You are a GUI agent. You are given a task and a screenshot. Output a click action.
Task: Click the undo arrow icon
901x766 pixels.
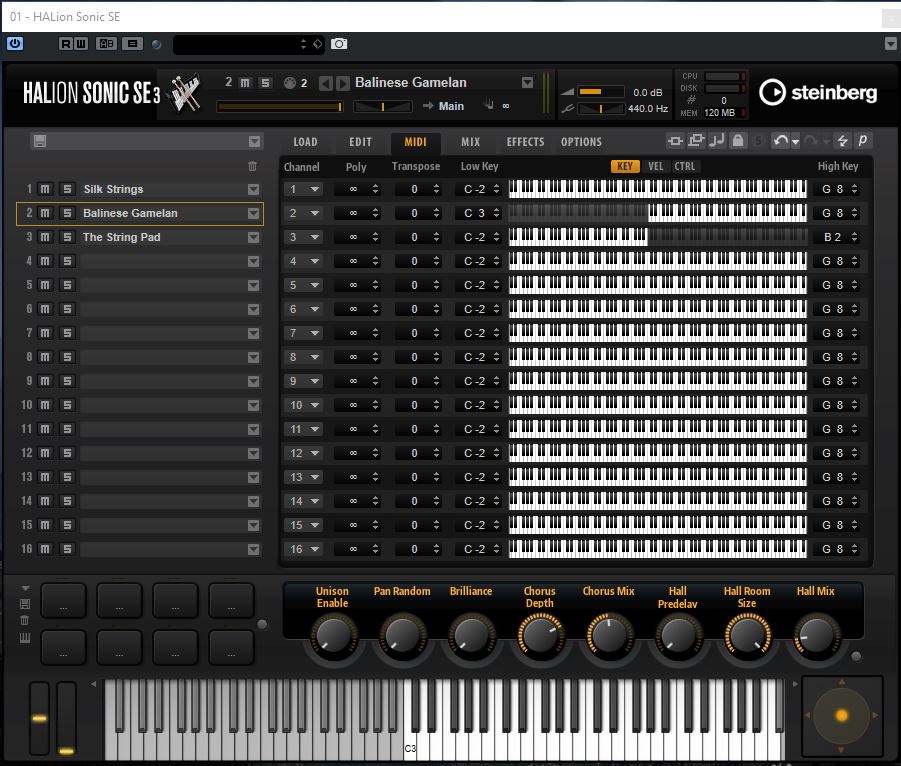pos(780,140)
